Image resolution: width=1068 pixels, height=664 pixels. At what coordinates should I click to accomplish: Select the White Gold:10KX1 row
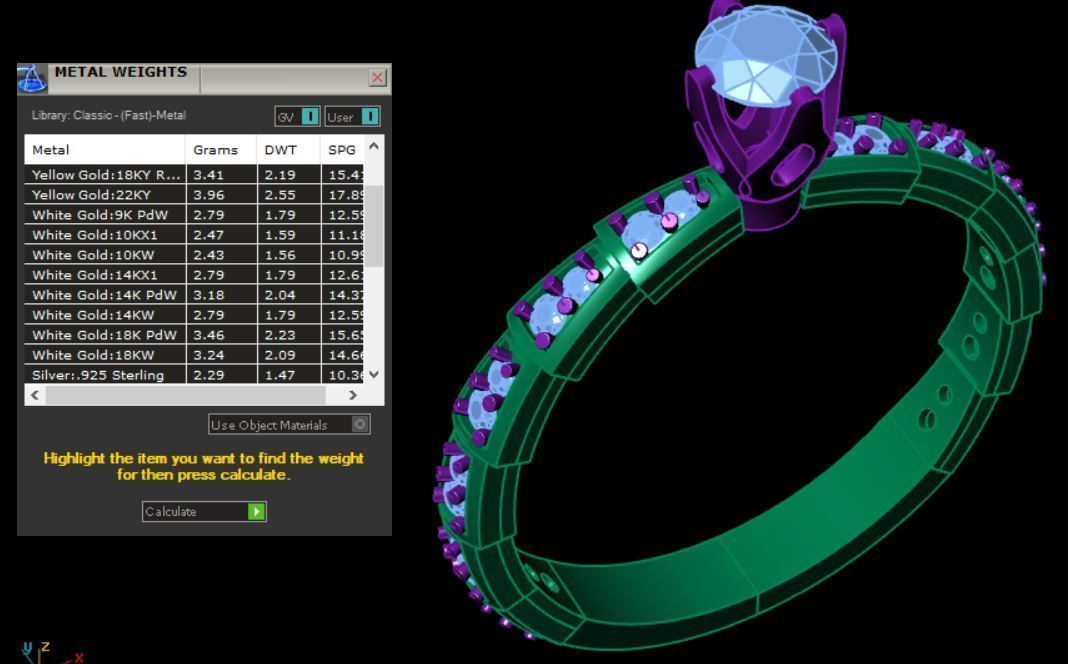pos(194,235)
